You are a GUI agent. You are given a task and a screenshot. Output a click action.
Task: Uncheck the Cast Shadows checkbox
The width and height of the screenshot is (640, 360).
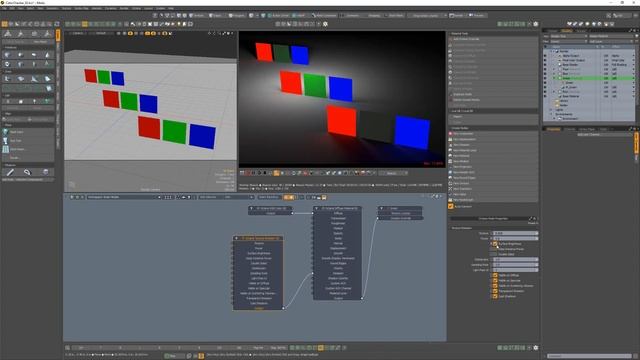coord(495,296)
